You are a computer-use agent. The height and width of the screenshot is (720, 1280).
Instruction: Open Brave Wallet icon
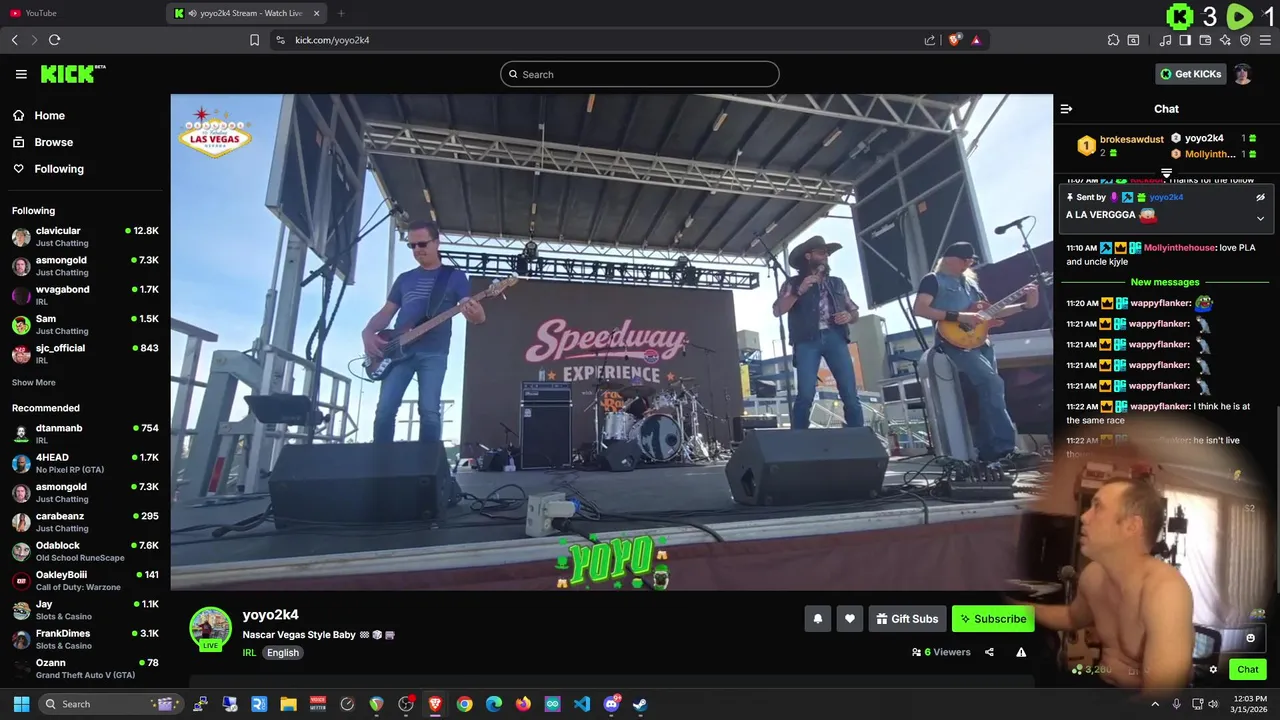pyautogui.click(x=1205, y=40)
